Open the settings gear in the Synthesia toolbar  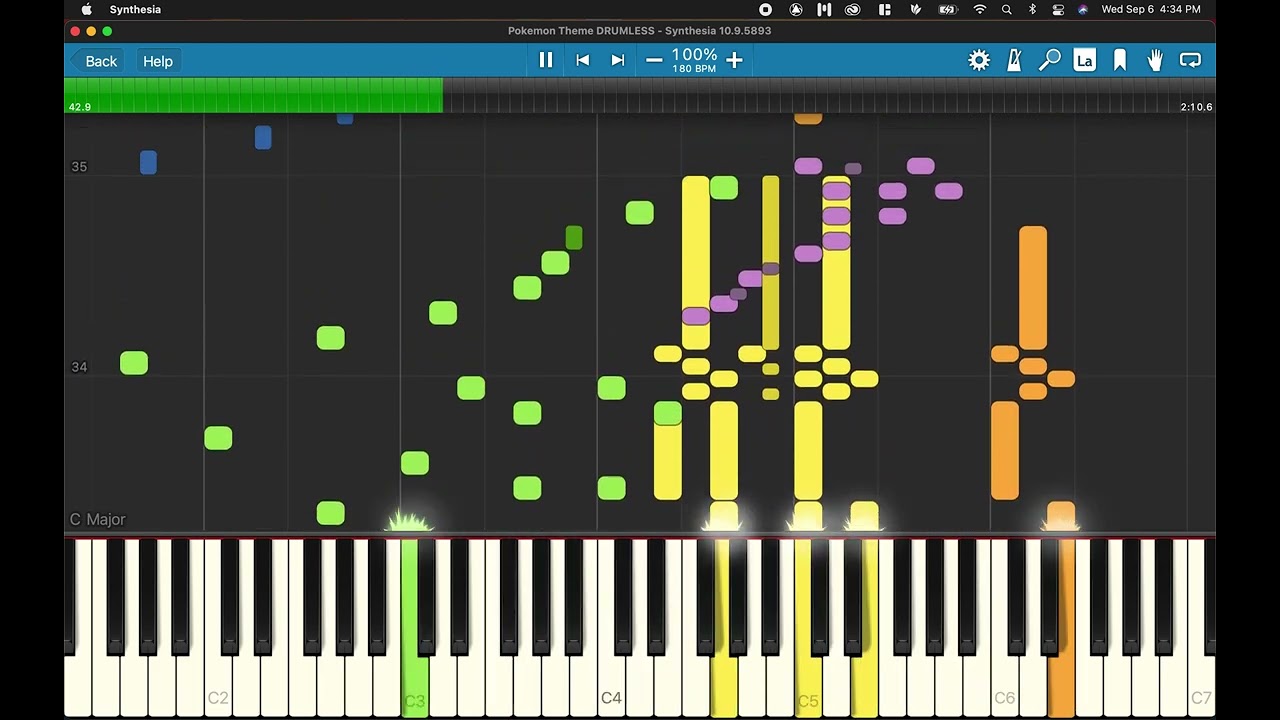(x=979, y=61)
